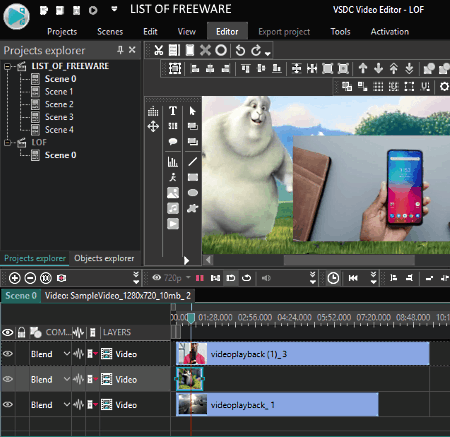Click the 04:24.000 timeline ruler mark
The height and width of the screenshot is (437, 450).
294,317
